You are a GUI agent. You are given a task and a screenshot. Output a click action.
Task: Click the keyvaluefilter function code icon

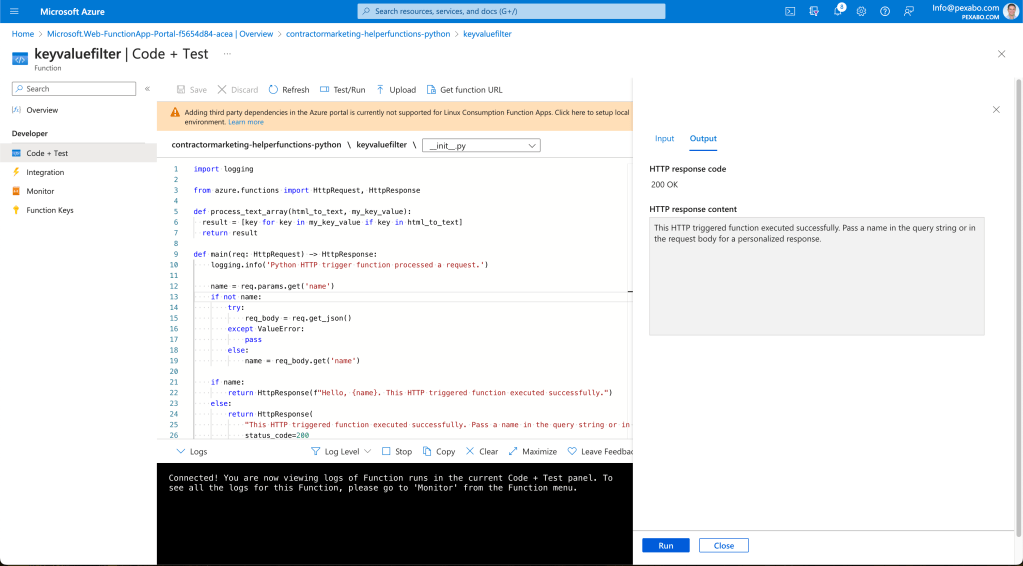(x=20, y=59)
